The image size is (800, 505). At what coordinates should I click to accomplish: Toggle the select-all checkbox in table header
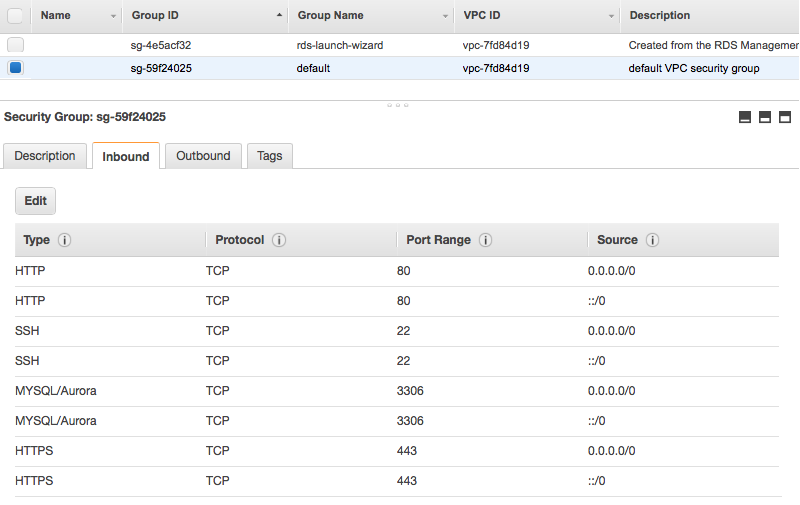pyautogui.click(x=15, y=16)
